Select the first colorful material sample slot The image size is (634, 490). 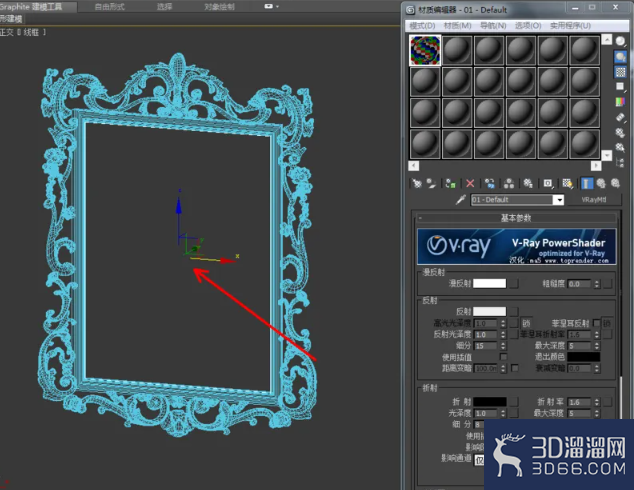pyautogui.click(x=425, y=51)
